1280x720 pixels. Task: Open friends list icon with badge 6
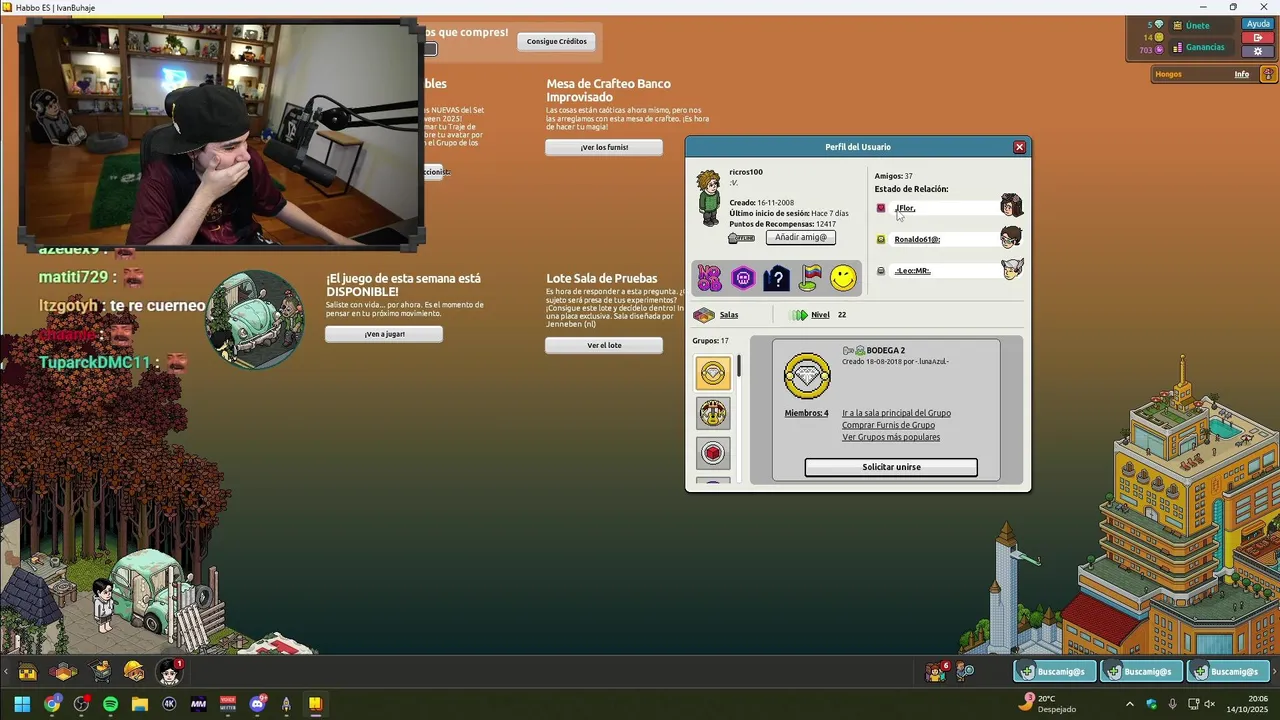pos(936,671)
